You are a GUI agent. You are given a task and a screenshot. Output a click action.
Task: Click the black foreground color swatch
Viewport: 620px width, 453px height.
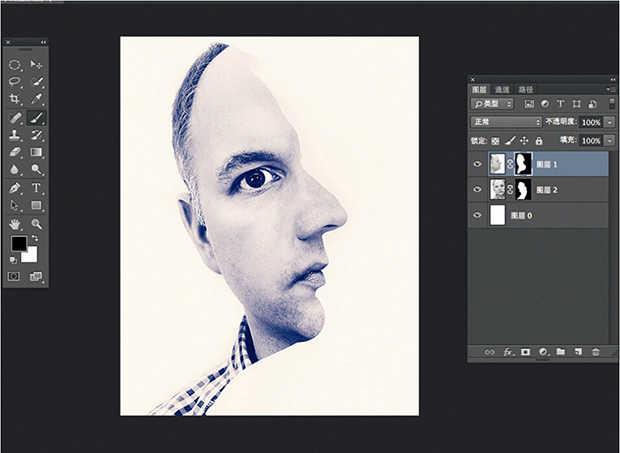(18, 243)
